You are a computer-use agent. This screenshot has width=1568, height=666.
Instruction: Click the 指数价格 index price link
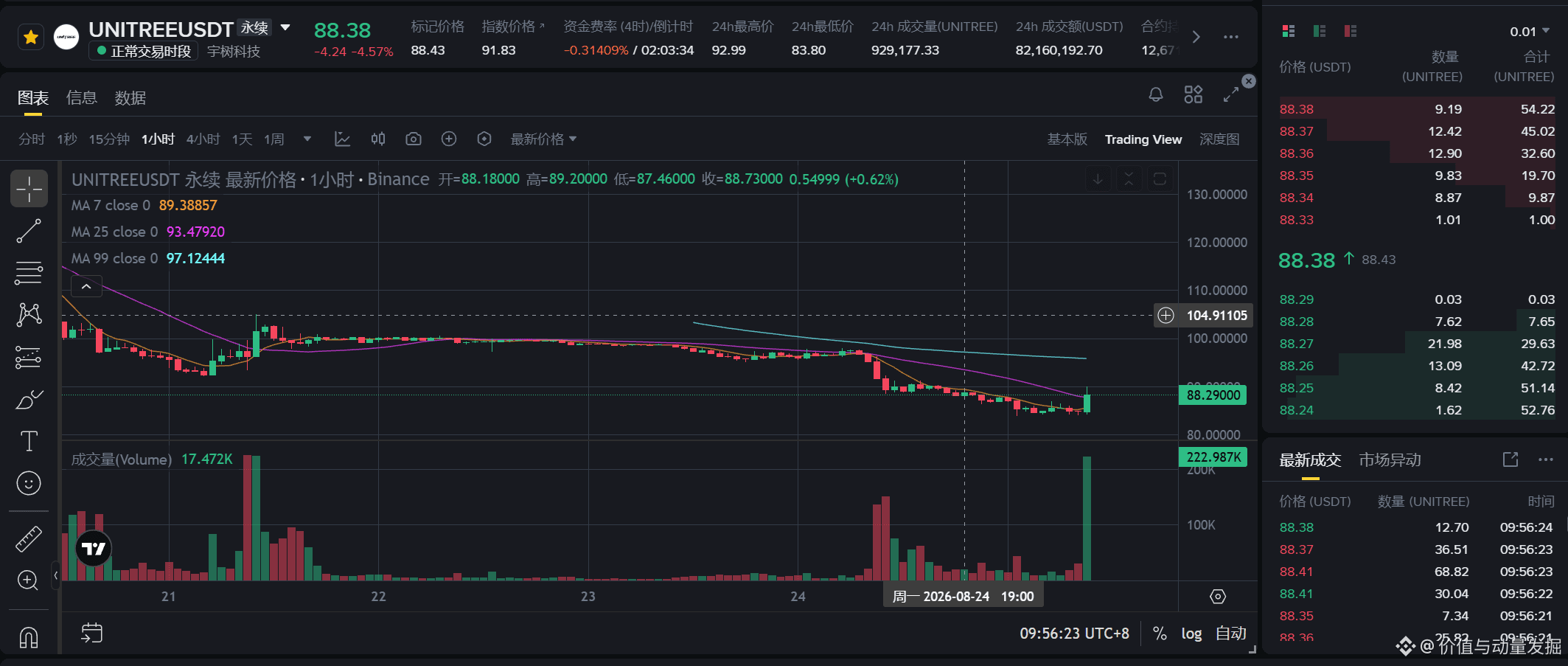point(513,27)
